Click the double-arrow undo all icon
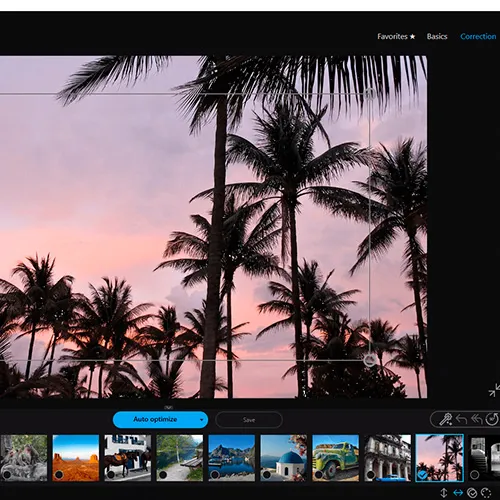500x500 pixels. tap(477, 419)
